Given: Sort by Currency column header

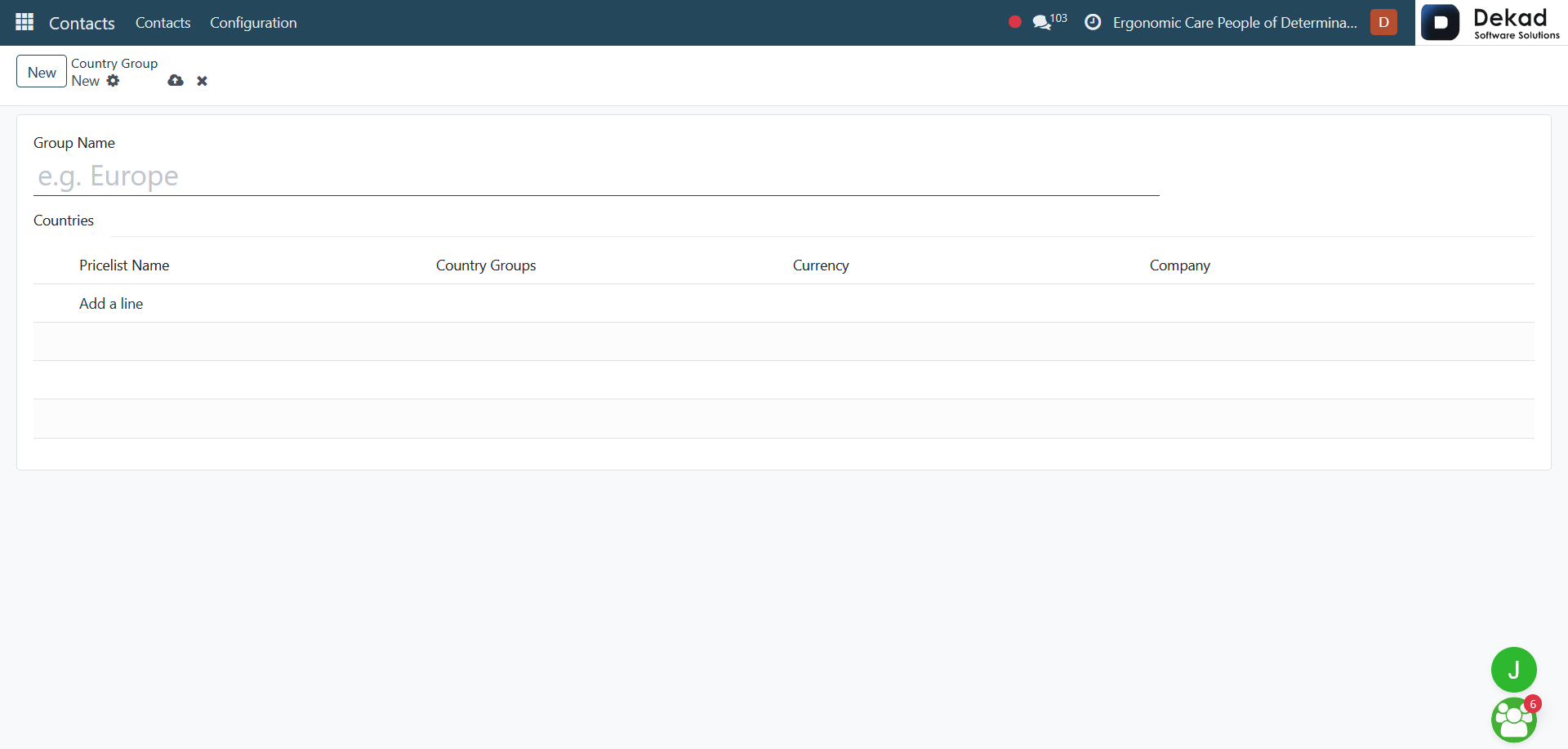Looking at the screenshot, I should [x=821, y=265].
